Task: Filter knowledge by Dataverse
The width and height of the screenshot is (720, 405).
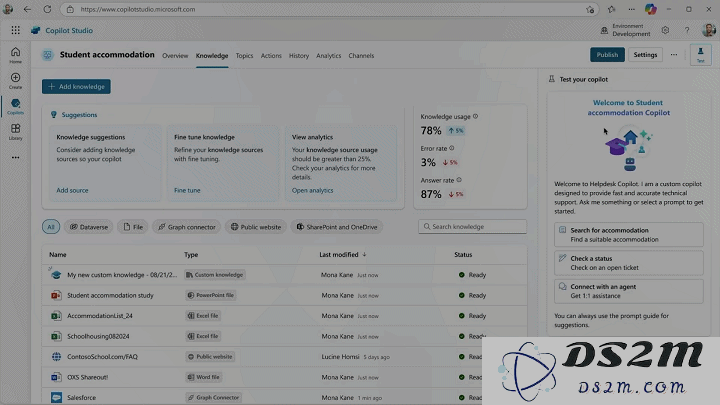Action: coord(89,227)
